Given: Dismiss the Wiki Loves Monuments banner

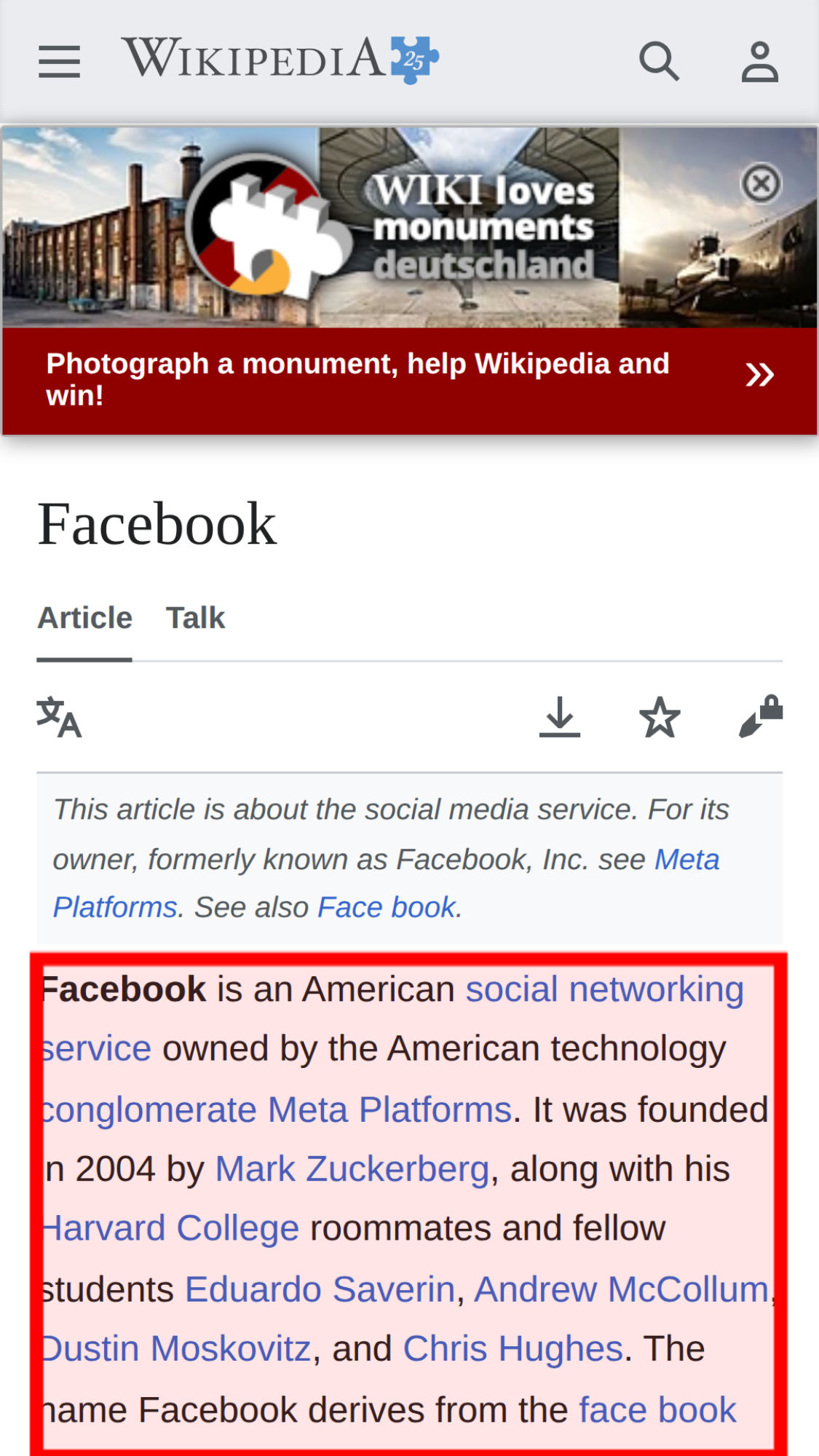Looking at the screenshot, I should [761, 183].
